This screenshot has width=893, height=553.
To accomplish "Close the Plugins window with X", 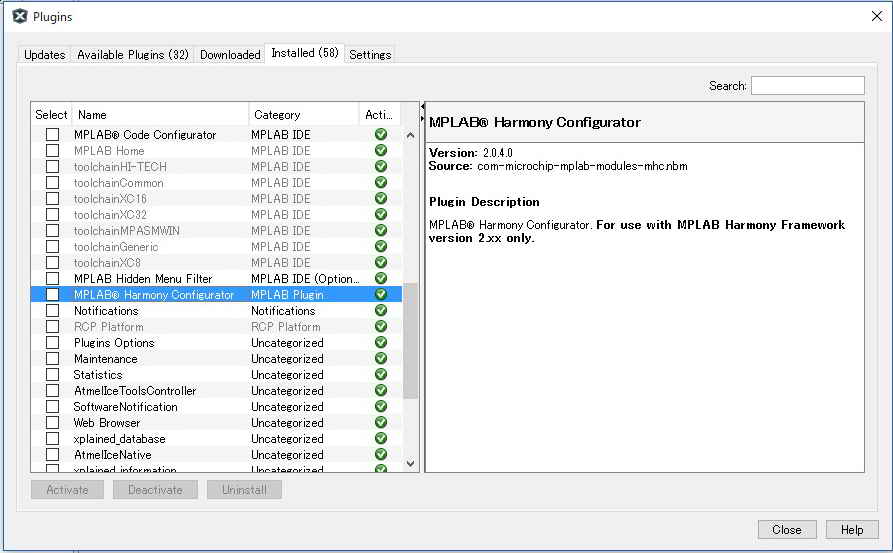I will 876,16.
